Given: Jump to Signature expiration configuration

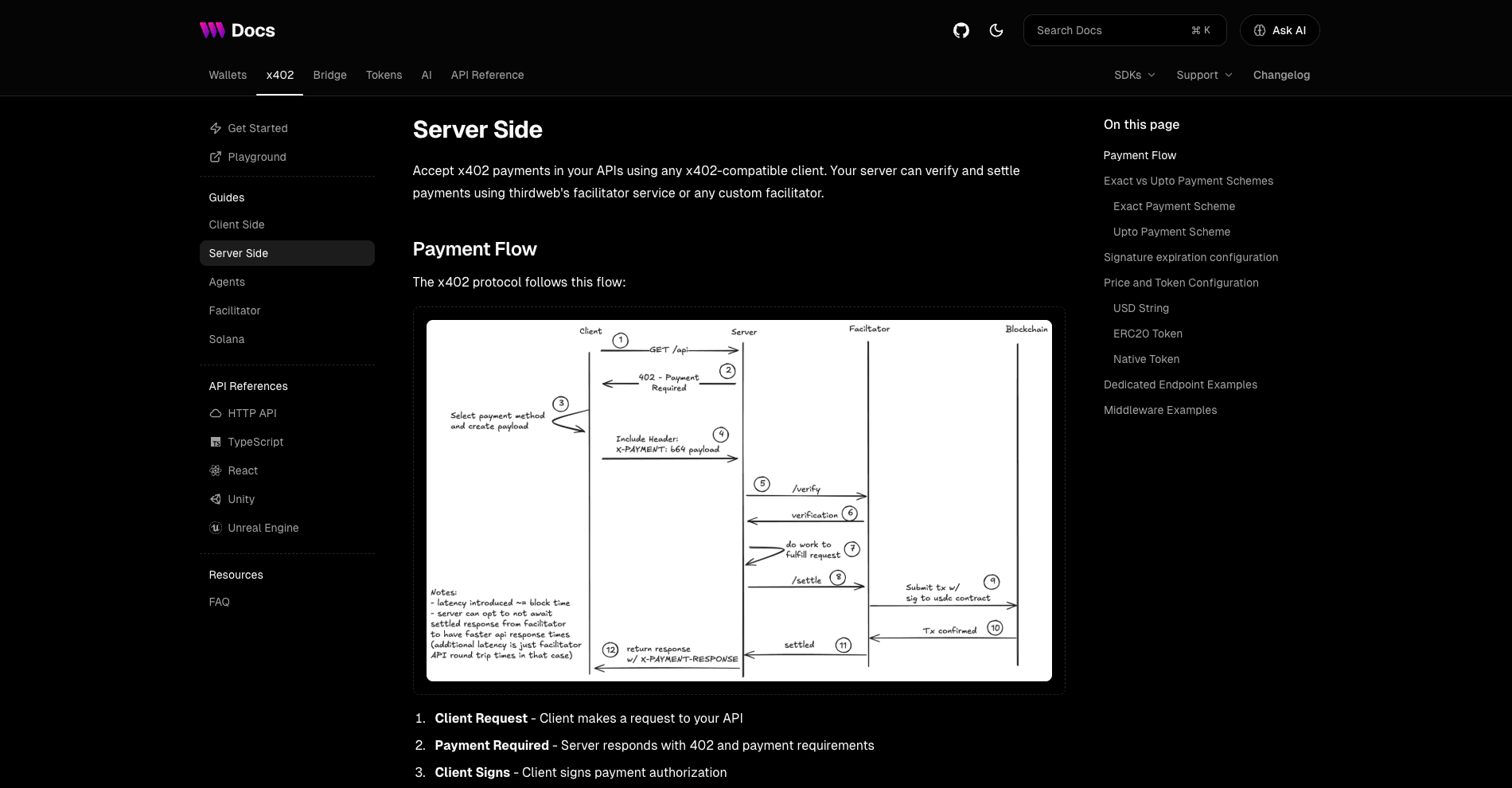Looking at the screenshot, I should 1191,257.
